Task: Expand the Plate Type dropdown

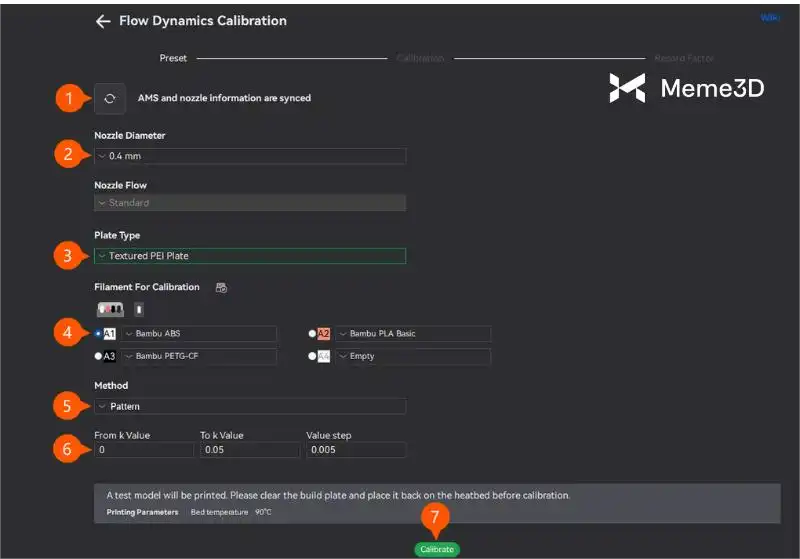Action: (x=250, y=256)
